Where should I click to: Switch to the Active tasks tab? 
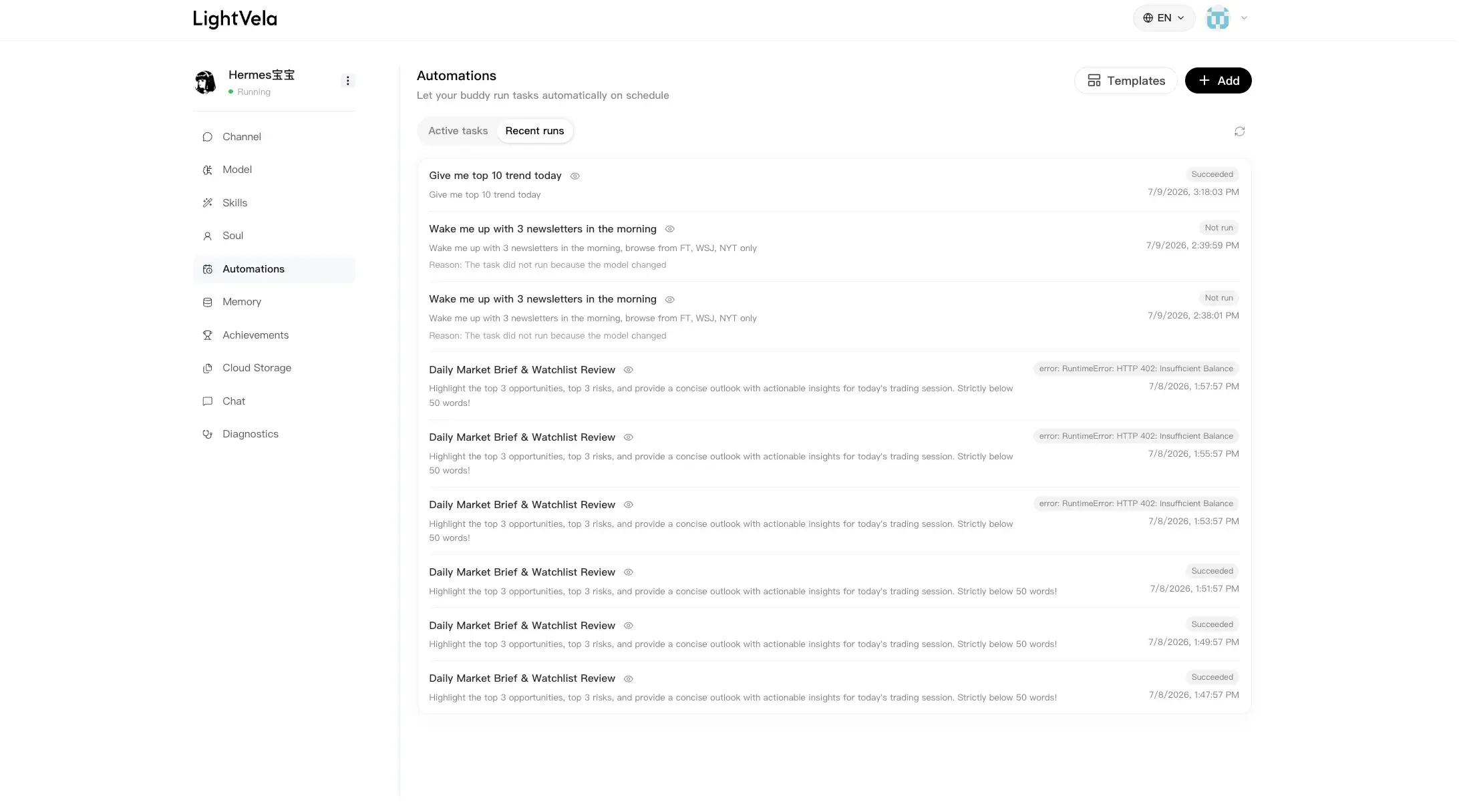click(x=458, y=131)
